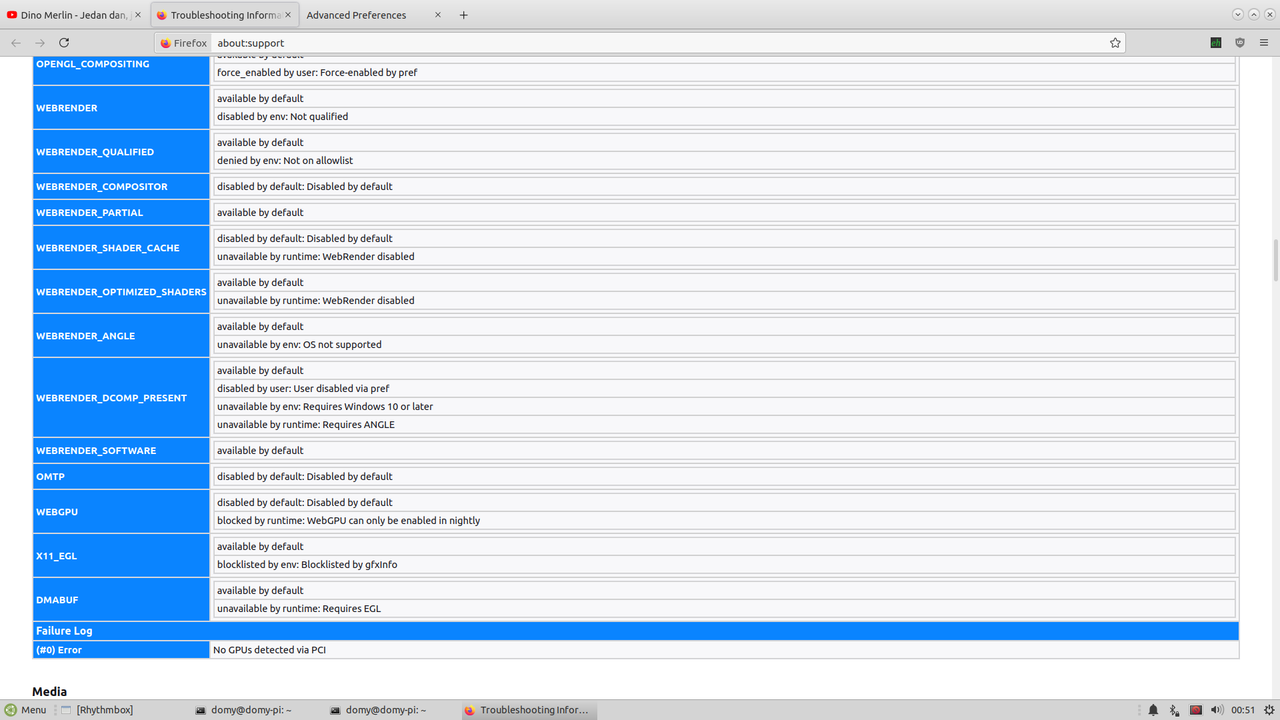Viewport: 1280px width, 720px height.
Task: Open the Menu launcher in the taskbar
Action: click(x=26, y=710)
